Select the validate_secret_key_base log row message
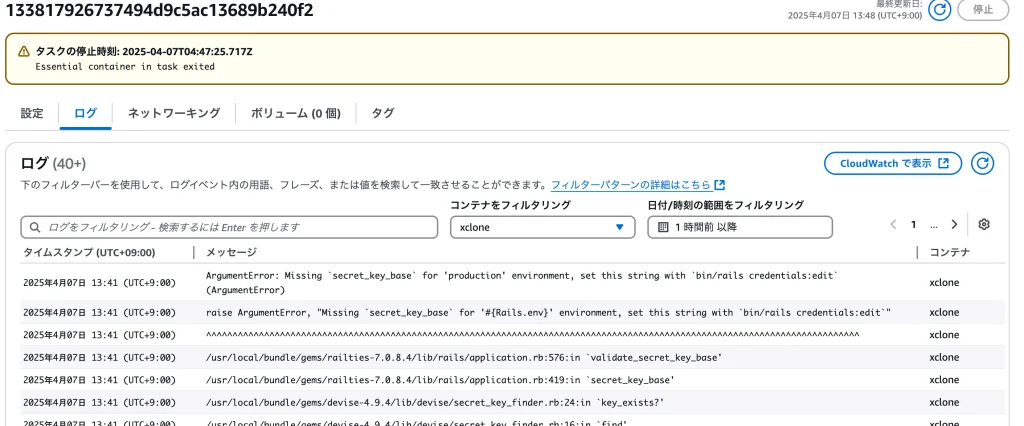The image size is (1024, 426). (x=463, y=357)
